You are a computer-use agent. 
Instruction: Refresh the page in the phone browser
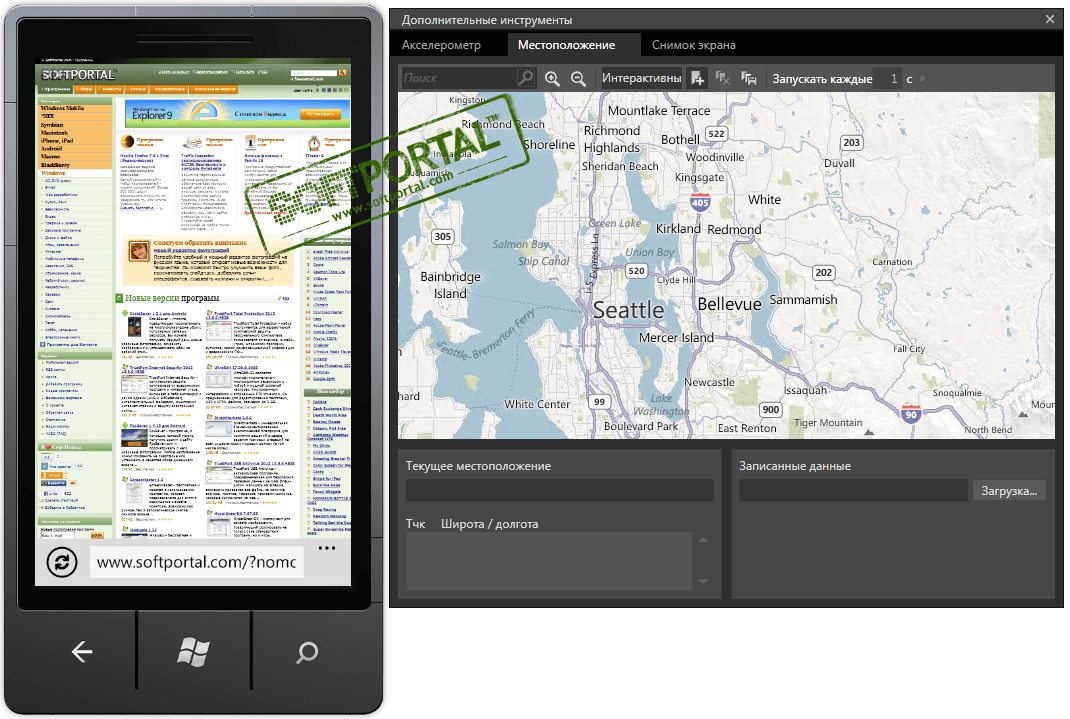point(61,563)
